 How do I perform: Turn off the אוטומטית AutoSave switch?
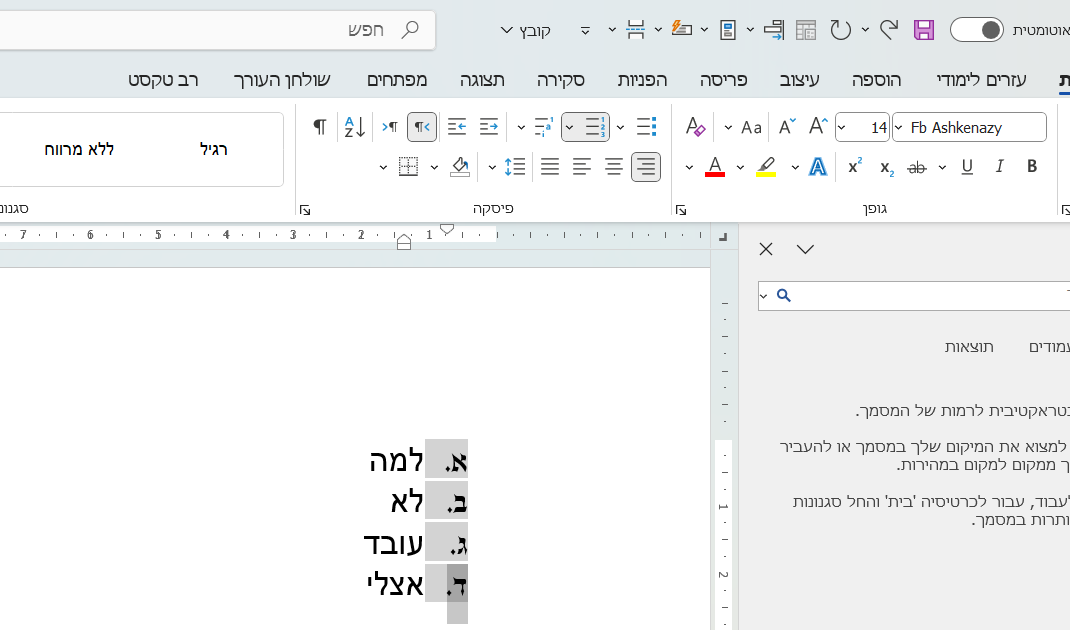pos(977,29)
